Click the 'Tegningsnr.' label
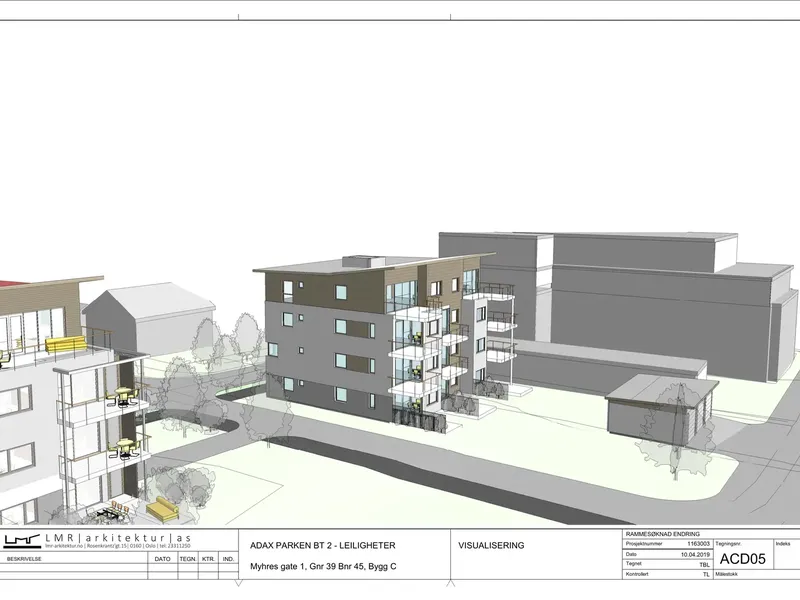This screenshot has width=800, height=600. [x=728, y=544]
